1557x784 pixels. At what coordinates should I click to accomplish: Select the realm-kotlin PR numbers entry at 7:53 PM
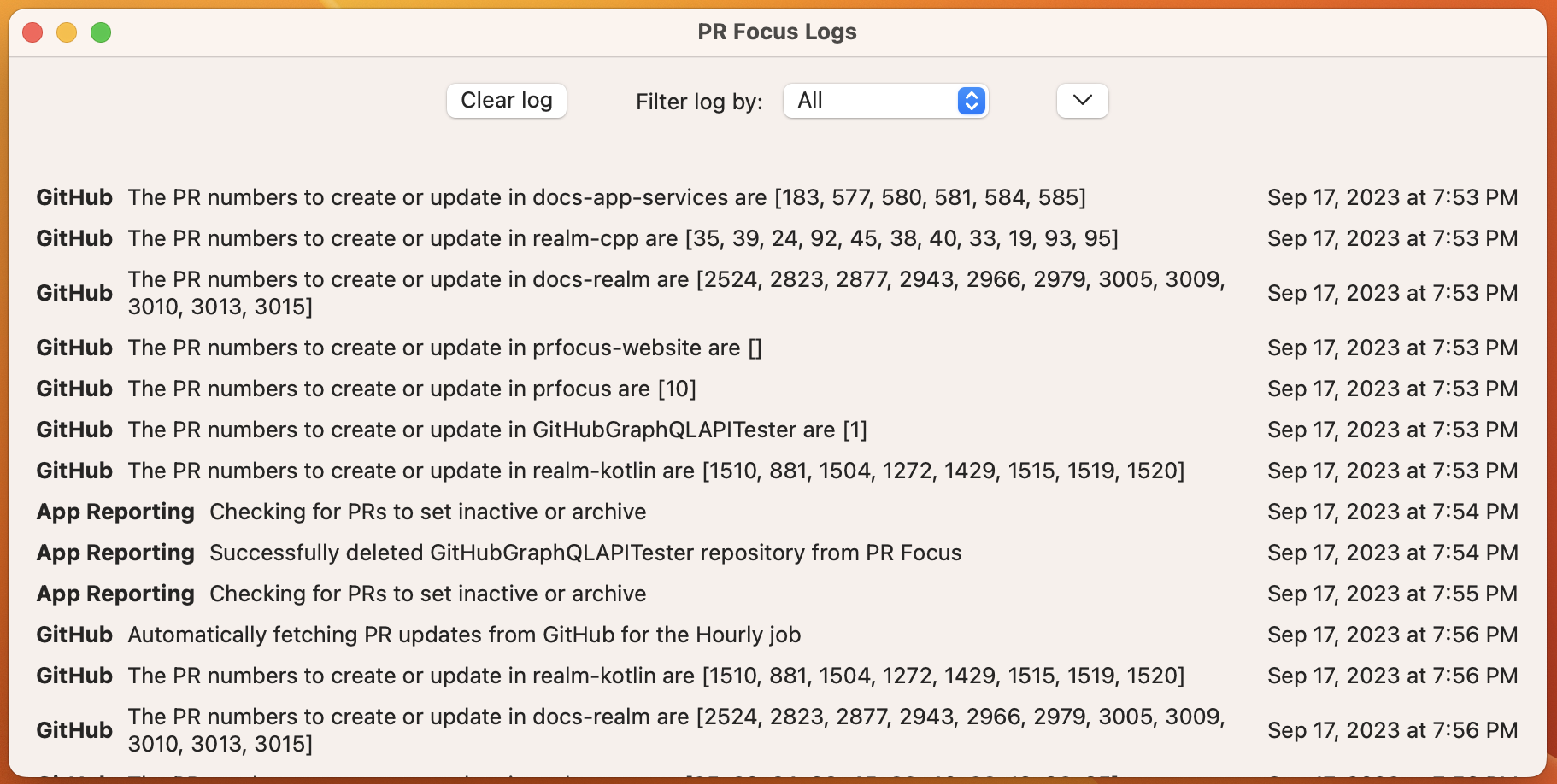(x=777, y=471)
